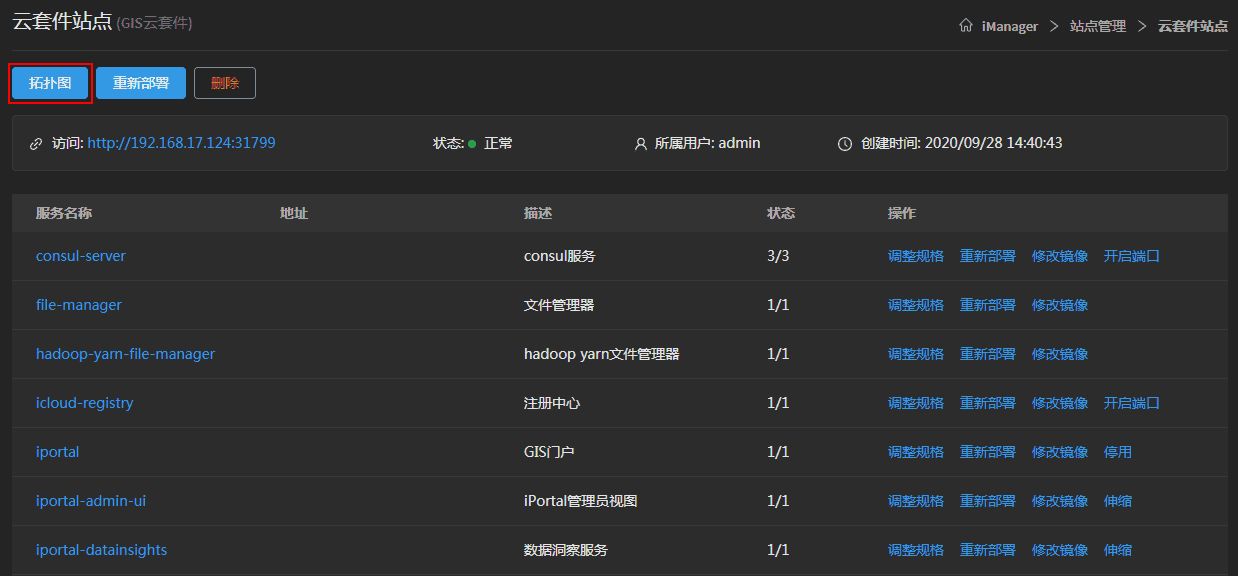Open the consul-server service link
This screenshot has width=1238, height=576.
tap(81, 256)
